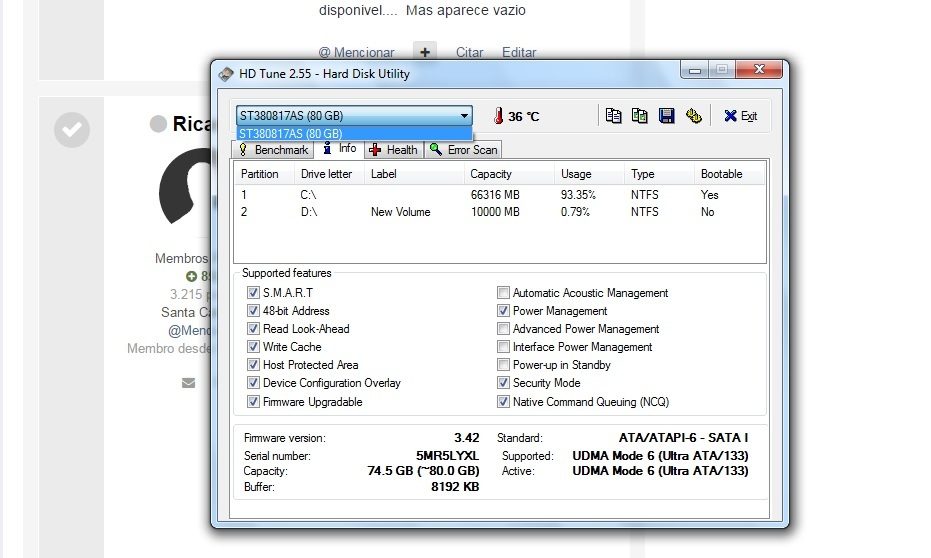Click the Exit button
The height and width of the screenshot is (558, 931).
coord(740,116)
